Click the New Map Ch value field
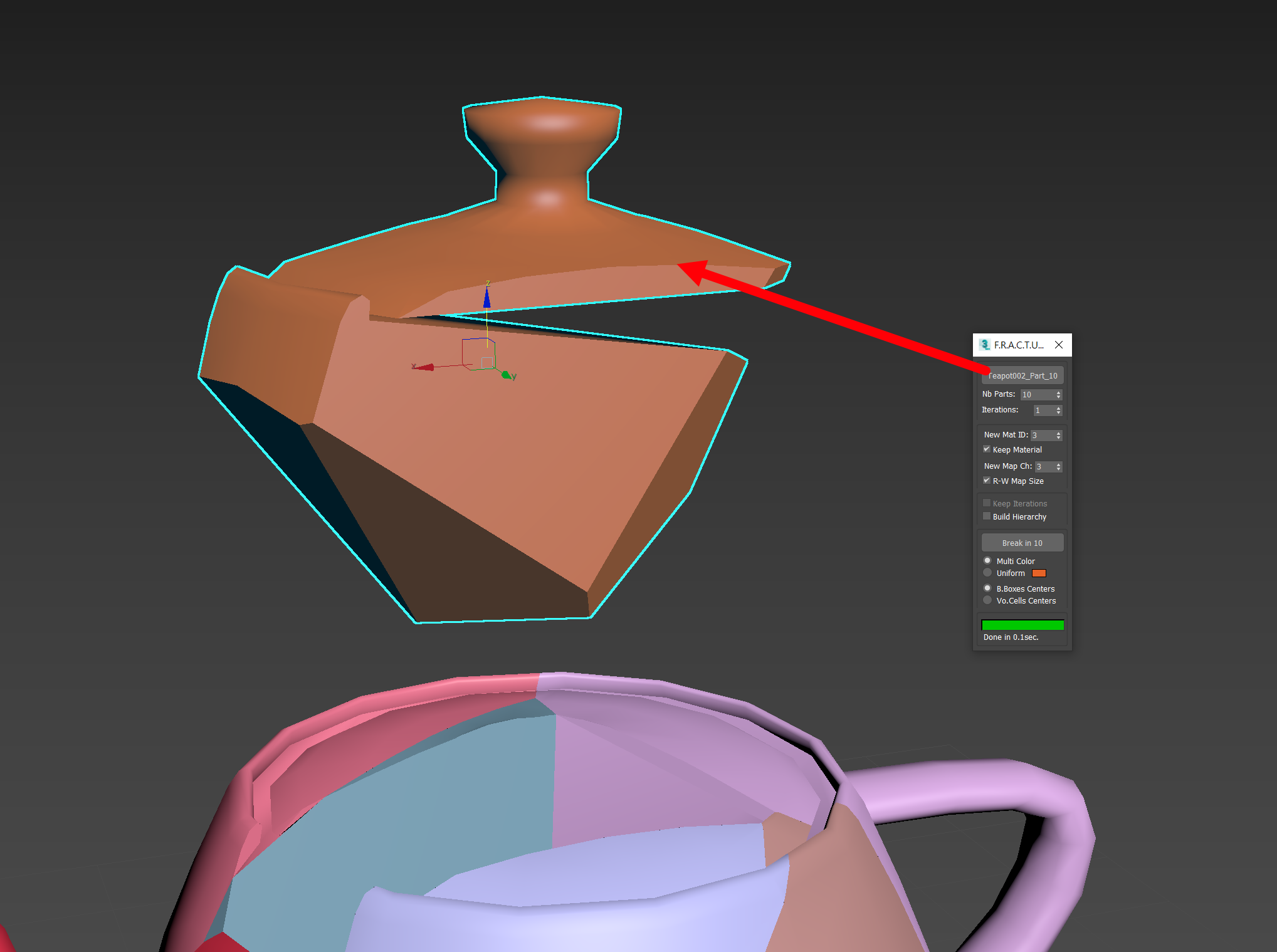The height and width of the screenshot is (952, 1277). point(1044,466)
